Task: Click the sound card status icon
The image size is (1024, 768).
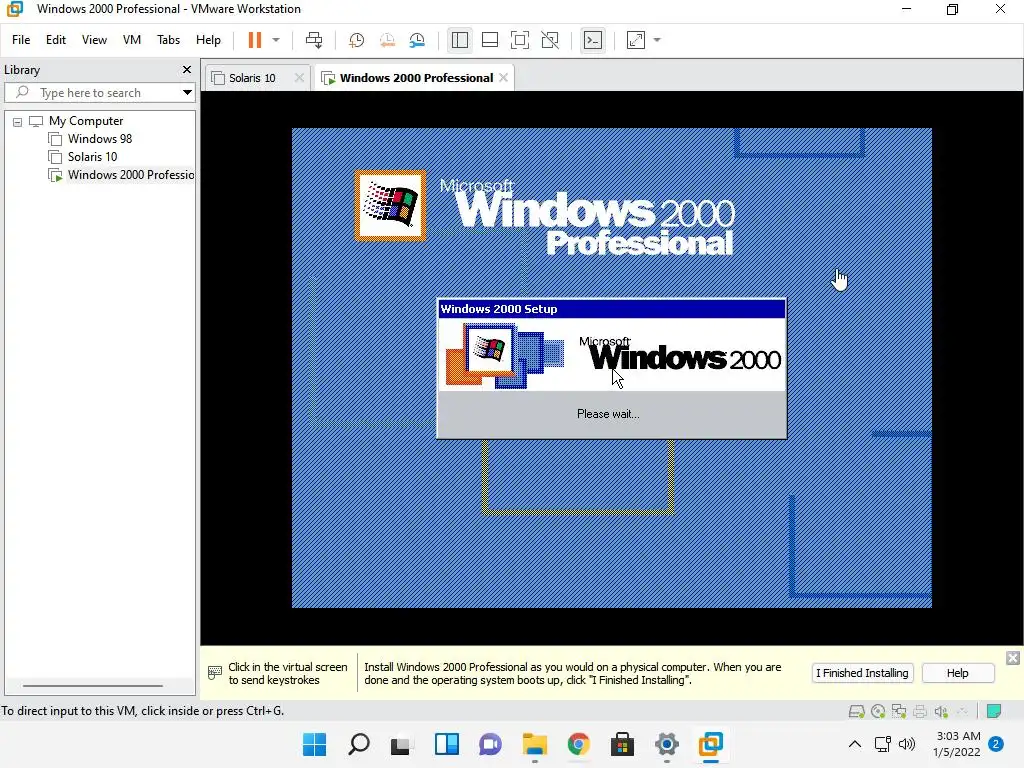Action: (941, 711)
